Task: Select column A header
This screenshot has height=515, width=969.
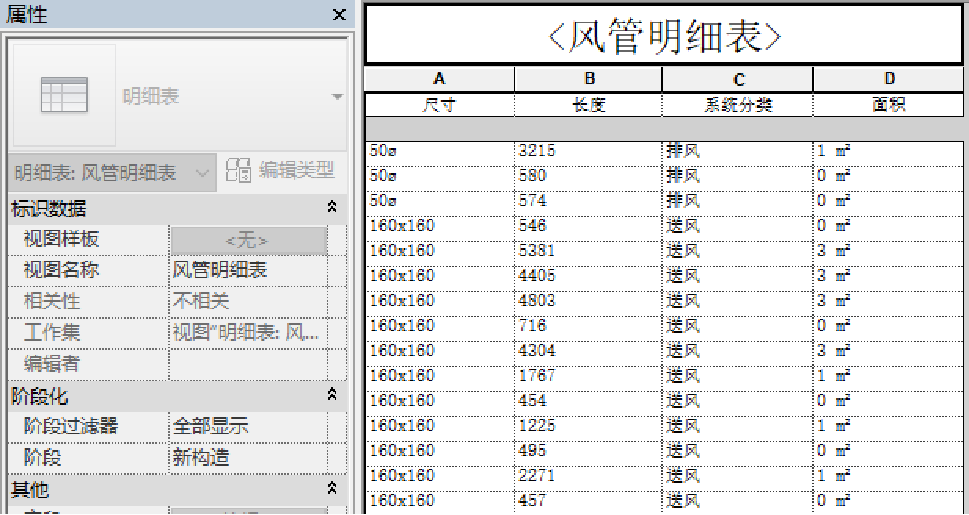Action: (x=439, y=80)
